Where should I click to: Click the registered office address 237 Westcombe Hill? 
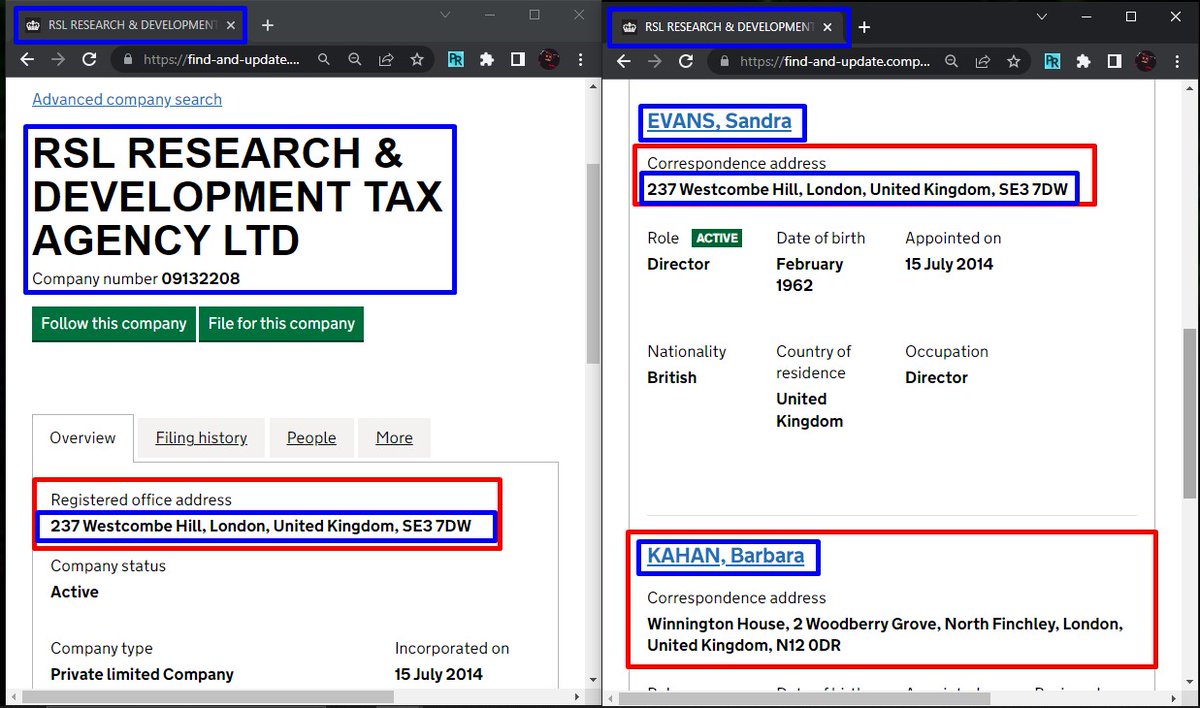pyautogui.click(x=260, y=526)
